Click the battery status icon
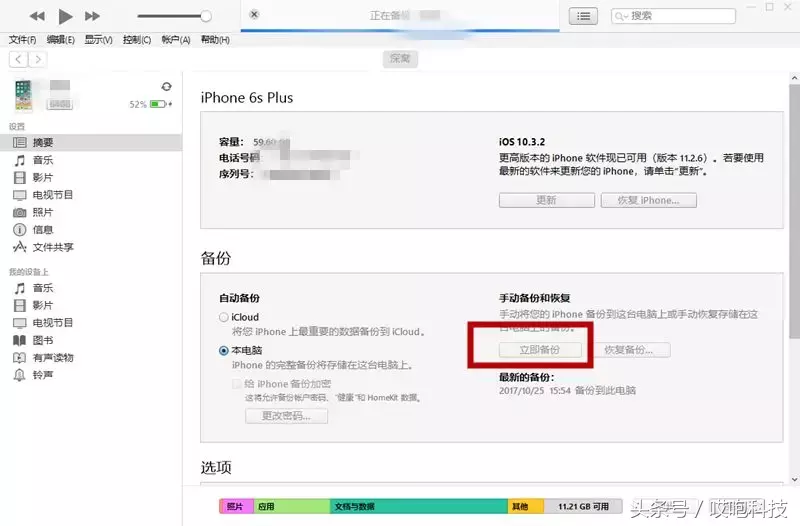The image size is (800, 526). pyautogui.click(x=158, y=104)
